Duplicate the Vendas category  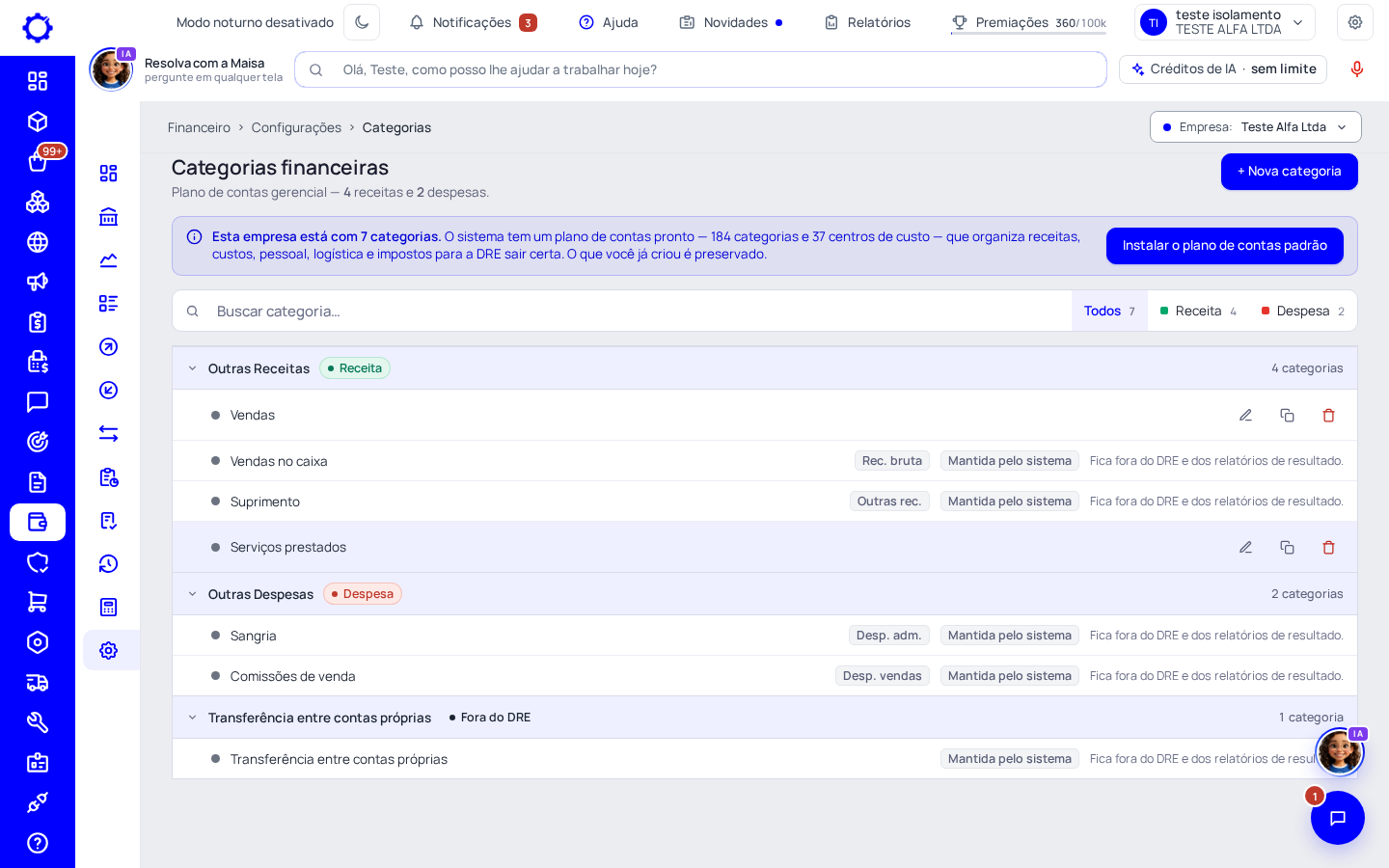[x=1287, y=415]
